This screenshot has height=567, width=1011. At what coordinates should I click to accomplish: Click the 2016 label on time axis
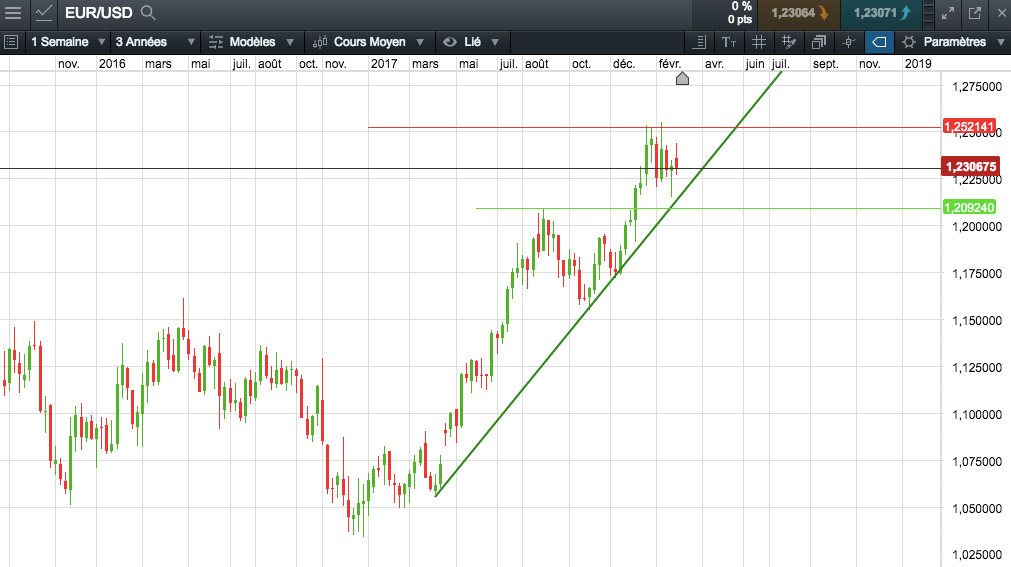[112, 64]
